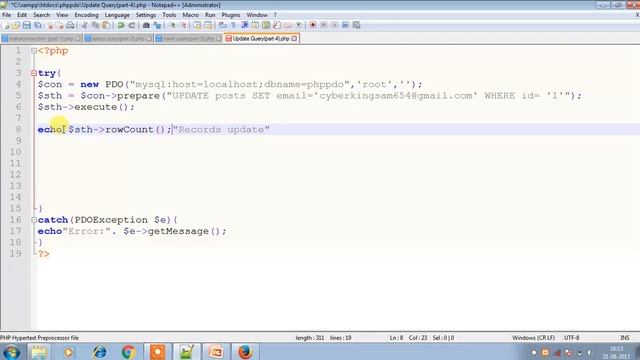640x360 pixels.
Task: Save the current file using toolbar Save icon
Action: pyautogui.click(x=27, y=25)
